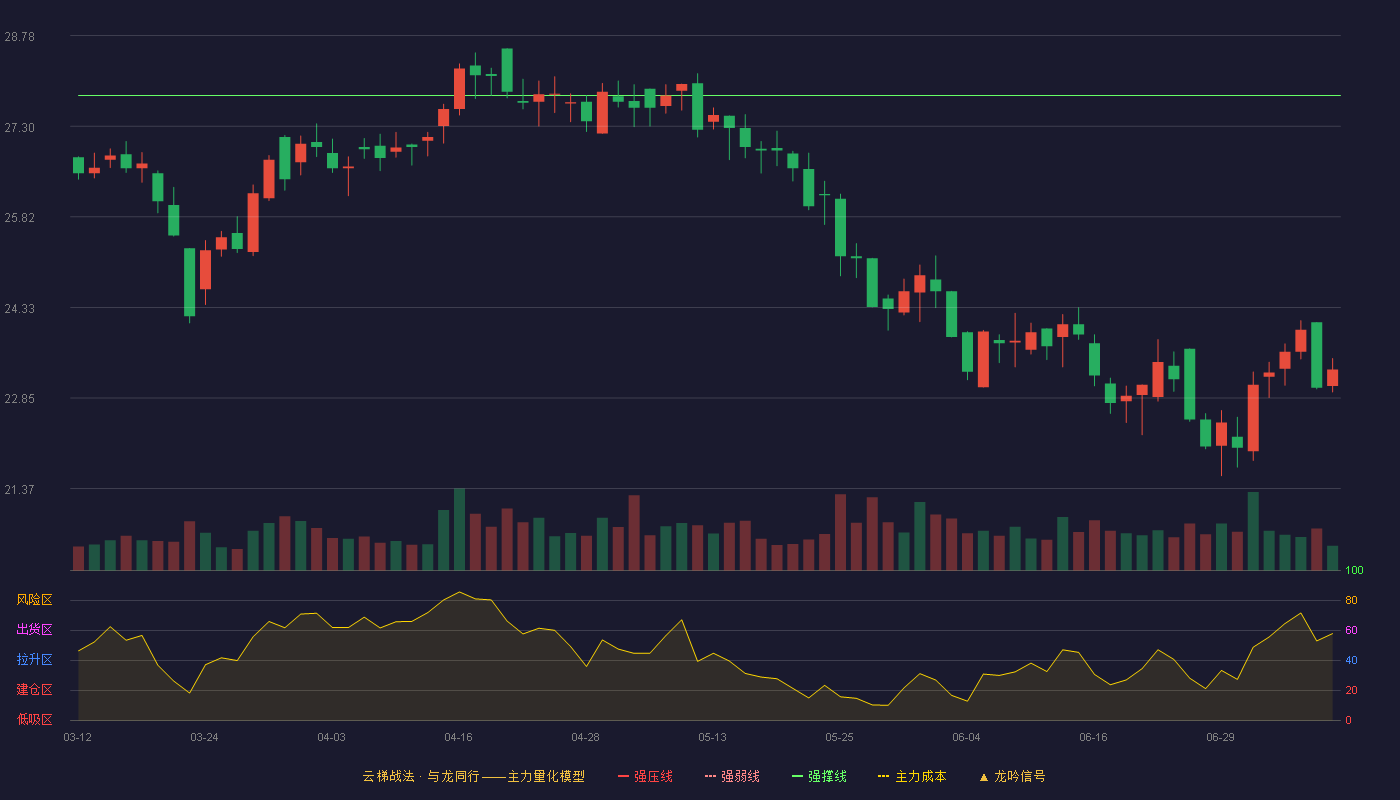Click the 21.37 price axis label
1400x800 pixels.
pyautogui.click(x=19, y=489)
